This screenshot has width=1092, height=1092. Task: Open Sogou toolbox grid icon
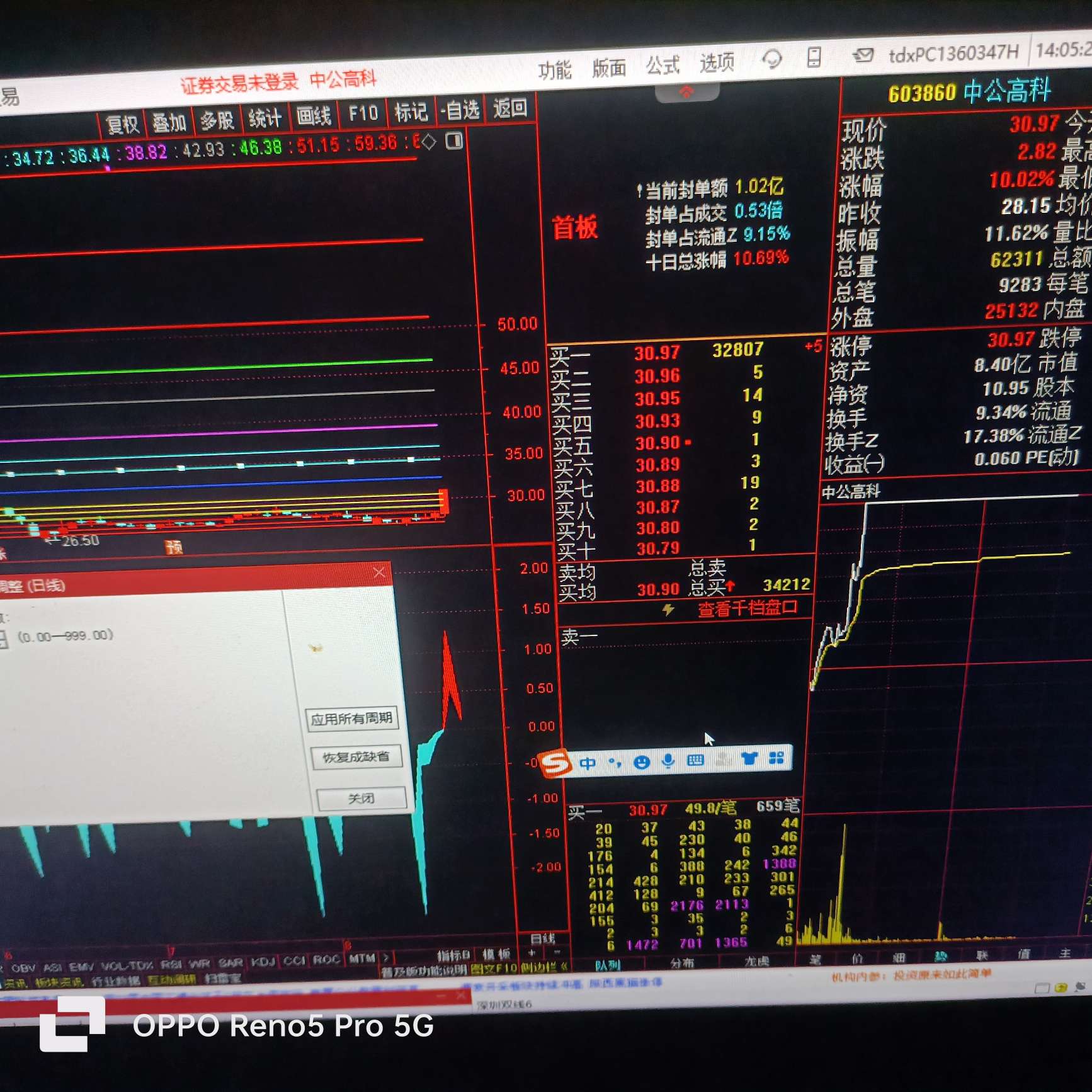pyautogui.click(x=776, y=758)
